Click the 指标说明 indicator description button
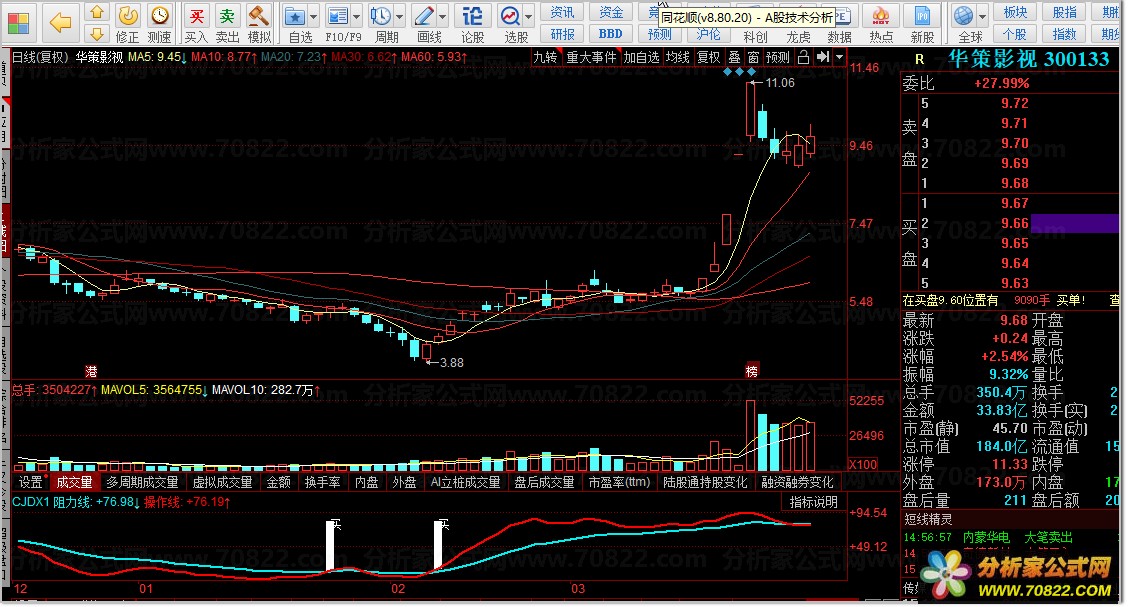 tap(814, 502)
